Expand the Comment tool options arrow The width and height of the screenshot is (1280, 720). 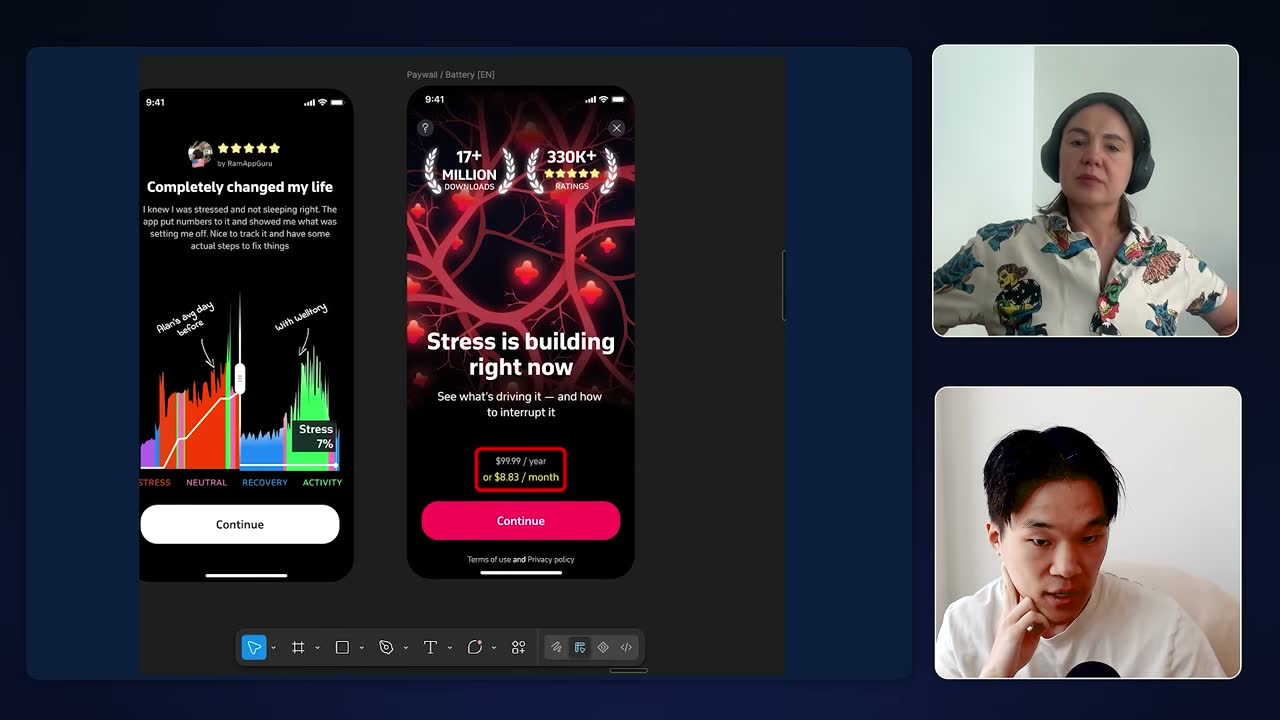(x=493, y=648)
